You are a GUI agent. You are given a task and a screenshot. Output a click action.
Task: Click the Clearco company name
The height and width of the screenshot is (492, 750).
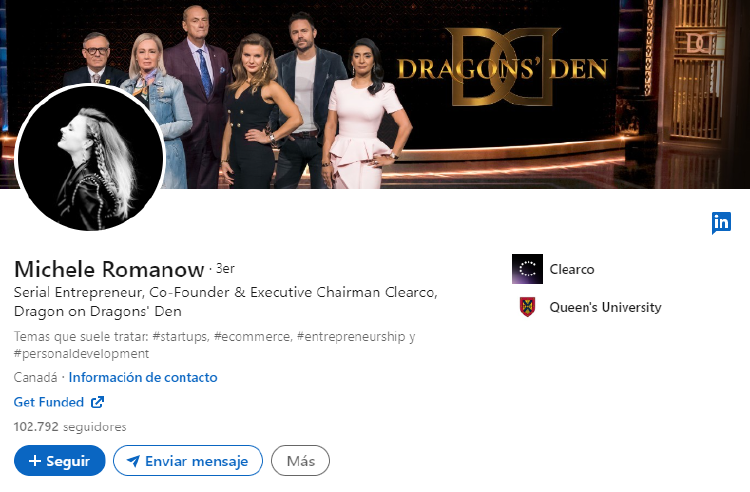tap(572, 269)
